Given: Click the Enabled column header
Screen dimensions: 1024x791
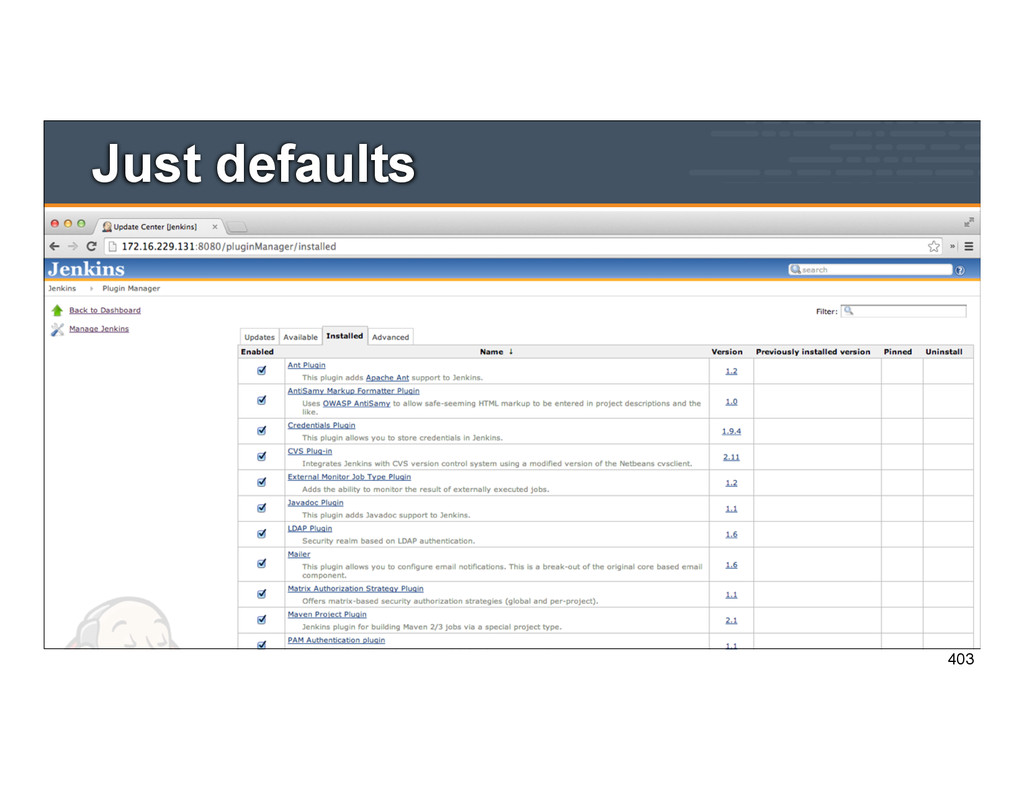Looking at the screenshot, I should tap(257, 351).
